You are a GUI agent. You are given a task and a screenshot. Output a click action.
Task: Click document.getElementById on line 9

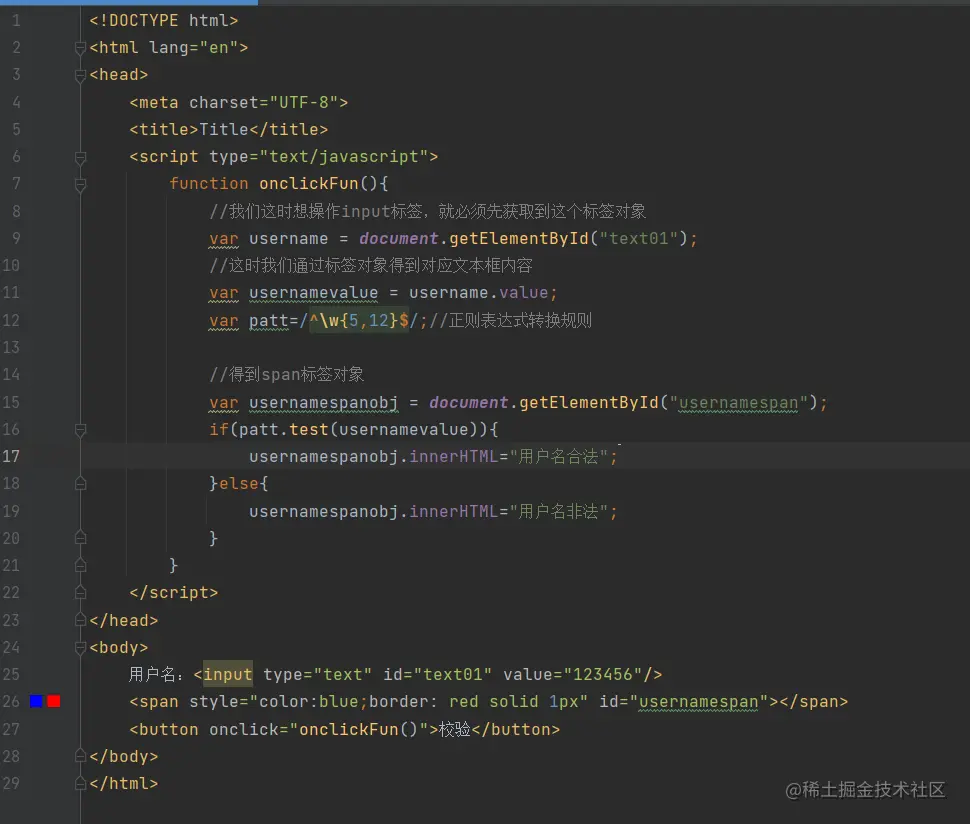click(x=474, y=238)
